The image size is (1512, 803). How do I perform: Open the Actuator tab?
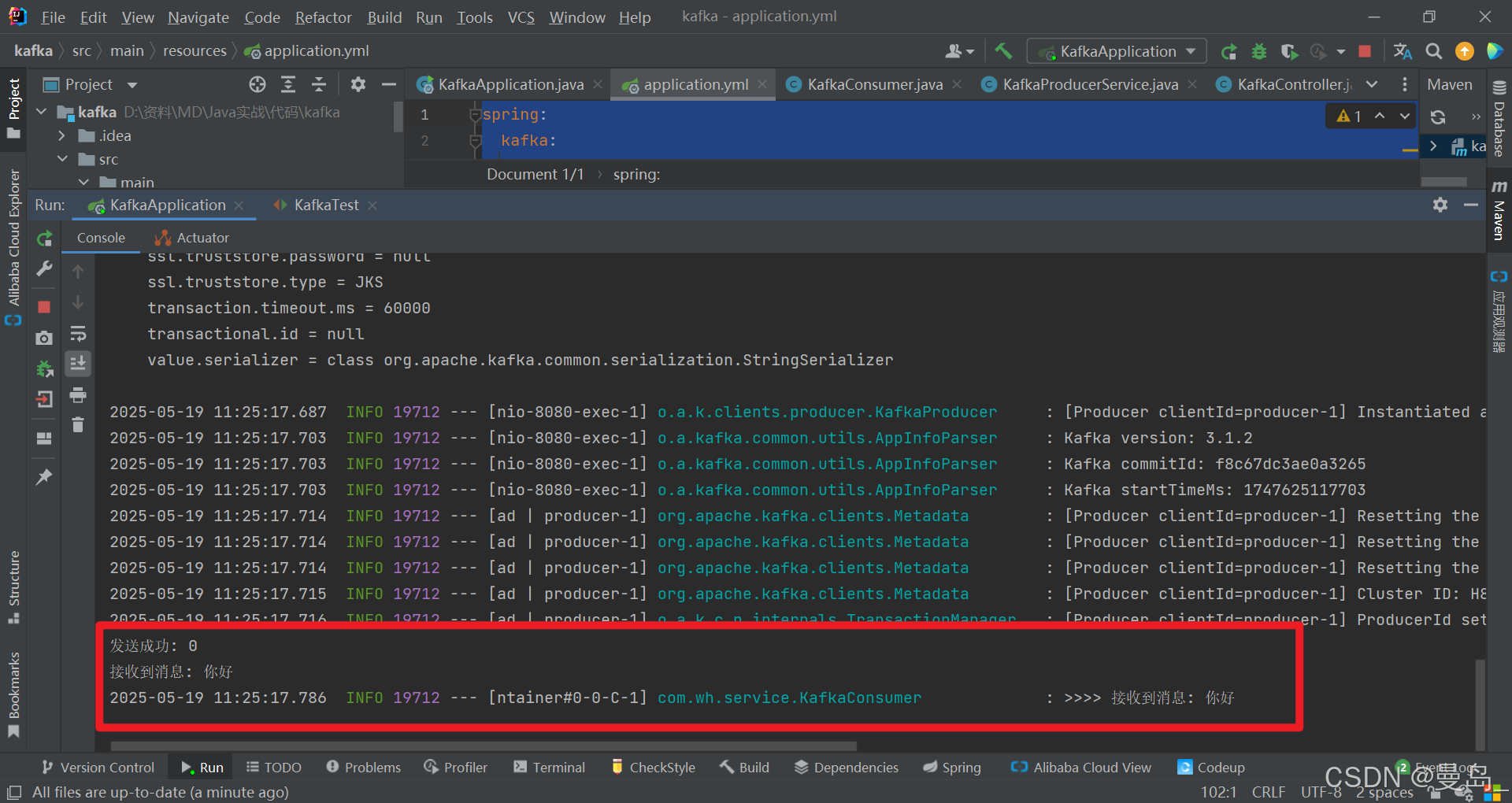pos(192,238)
